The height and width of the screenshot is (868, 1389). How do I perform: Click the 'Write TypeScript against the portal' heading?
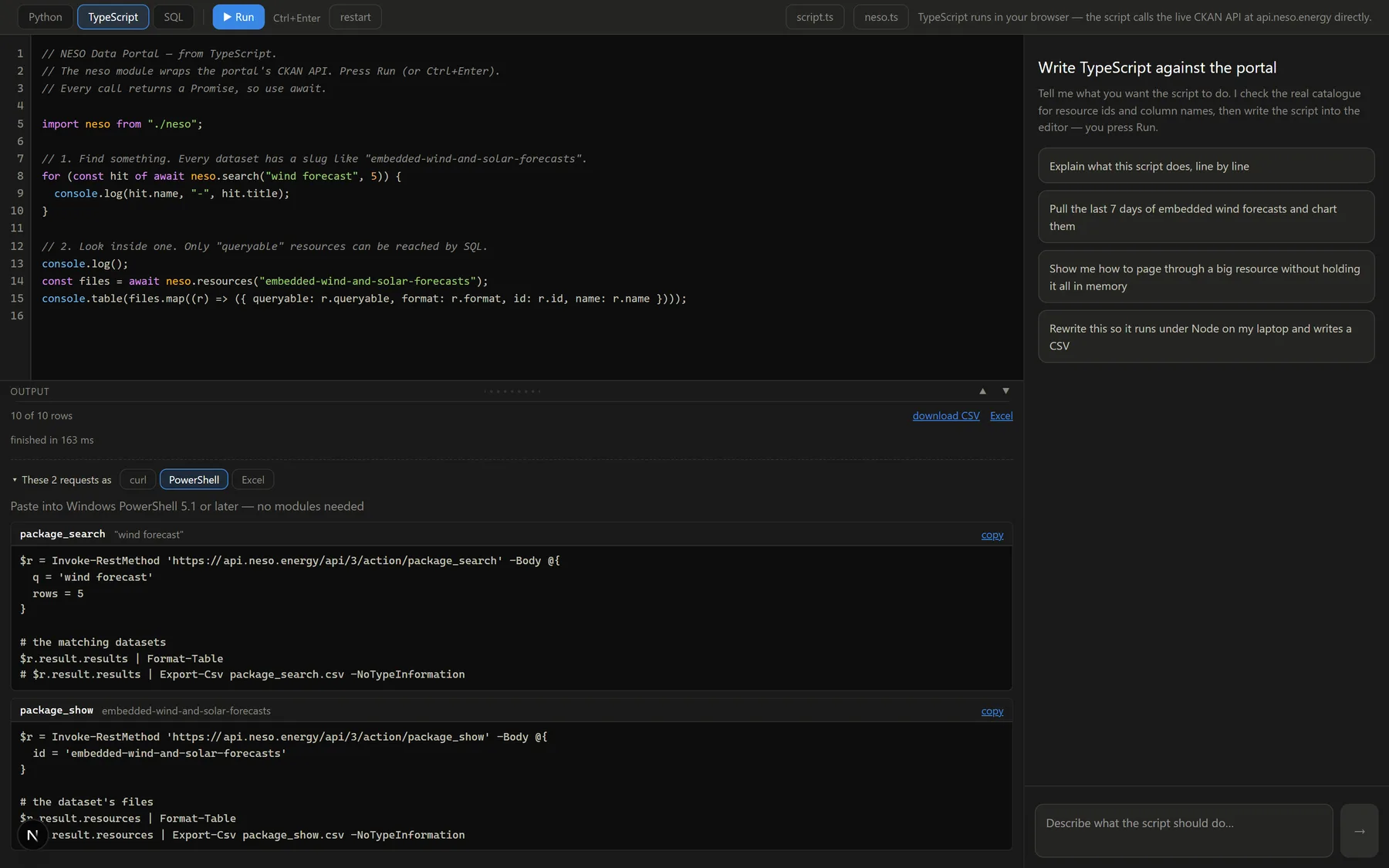pos(1157,68)
